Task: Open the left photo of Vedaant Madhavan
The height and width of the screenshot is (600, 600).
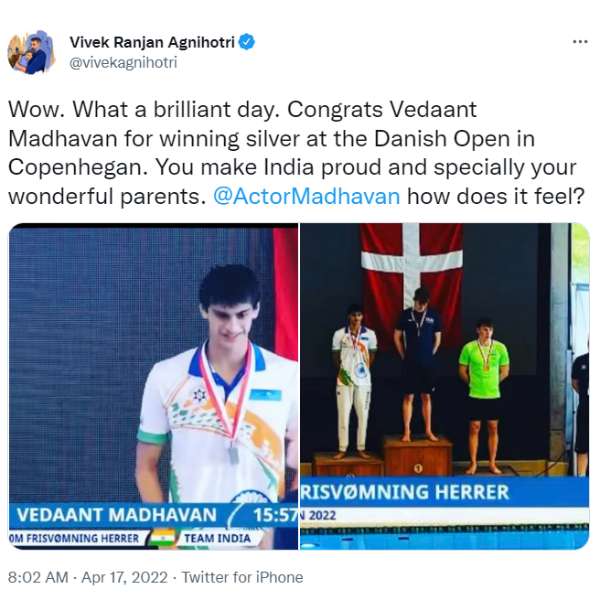Action: (x=153, y=386)
